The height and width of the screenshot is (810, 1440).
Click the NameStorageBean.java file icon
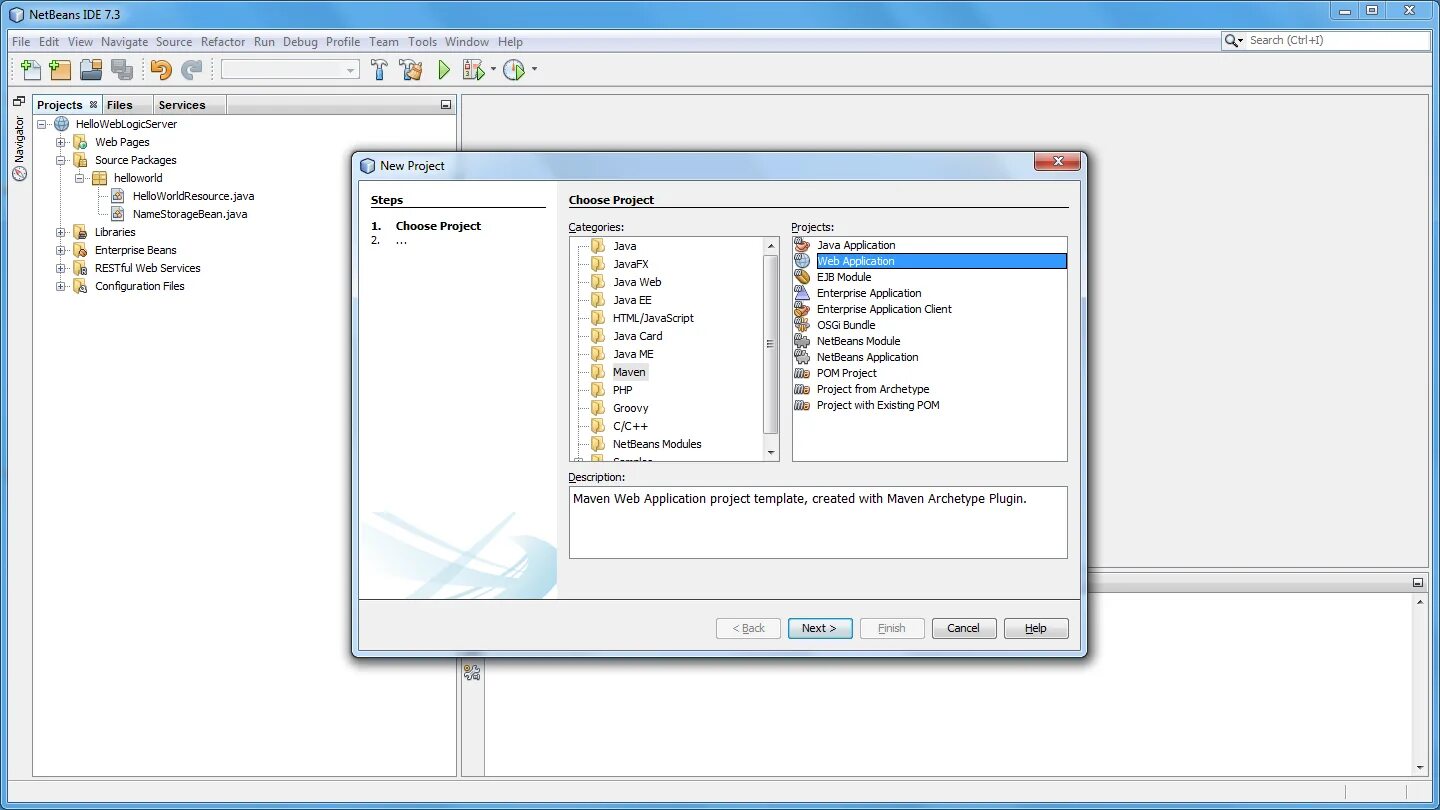point(118,214)
